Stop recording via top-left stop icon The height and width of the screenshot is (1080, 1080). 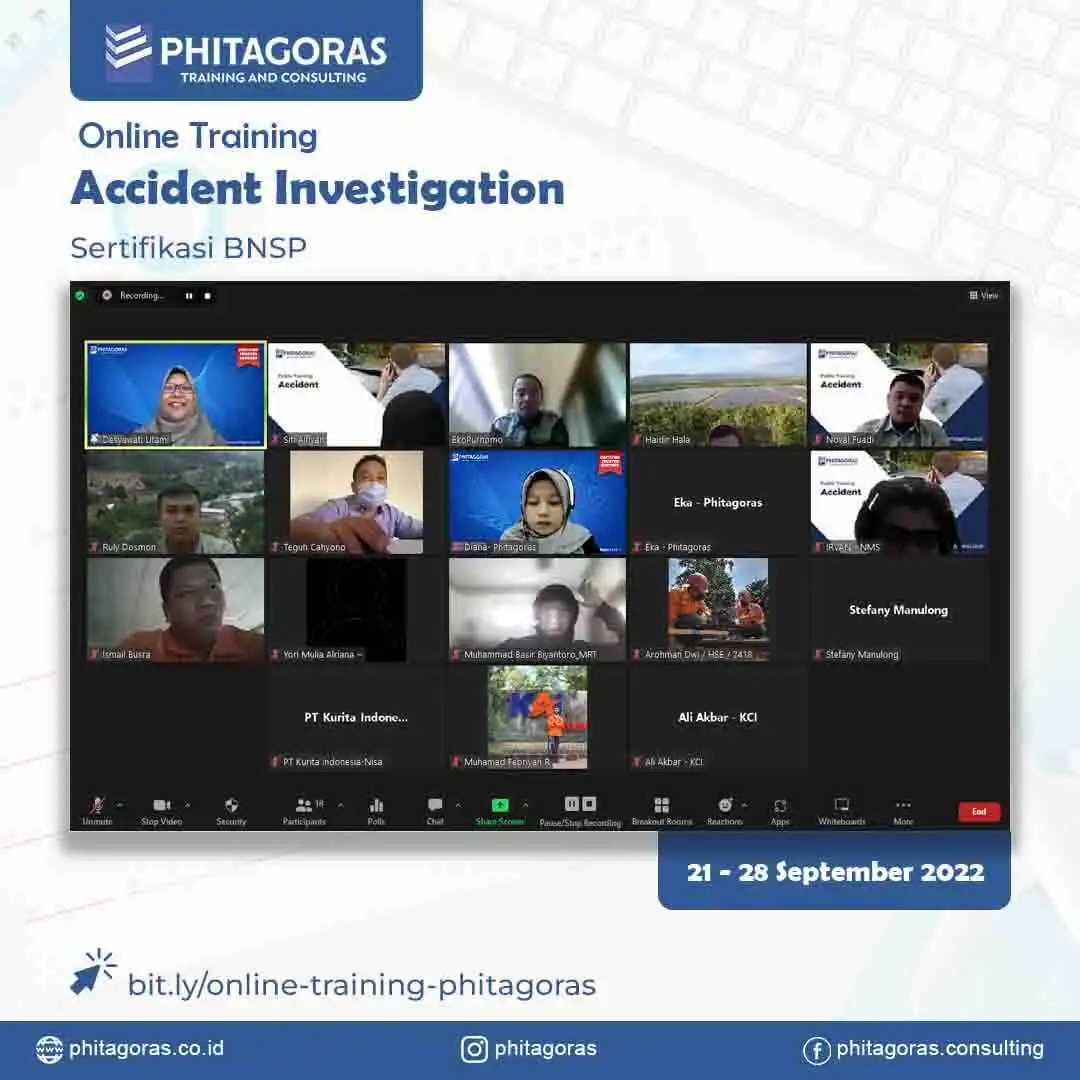coord(207,296)
